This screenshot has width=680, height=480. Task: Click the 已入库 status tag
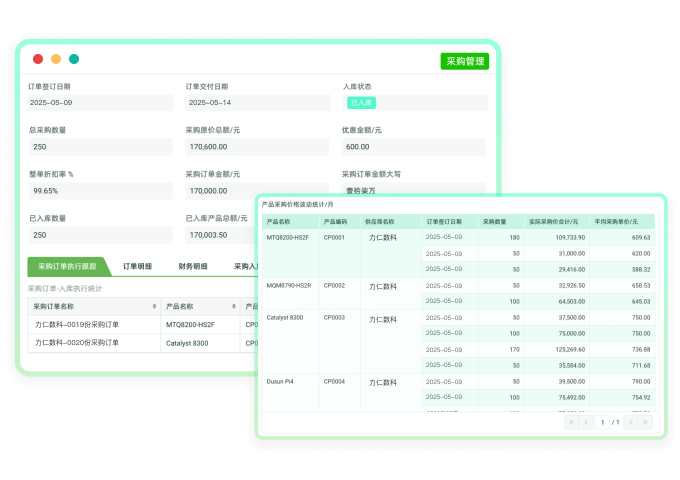(x=360, y=102)
